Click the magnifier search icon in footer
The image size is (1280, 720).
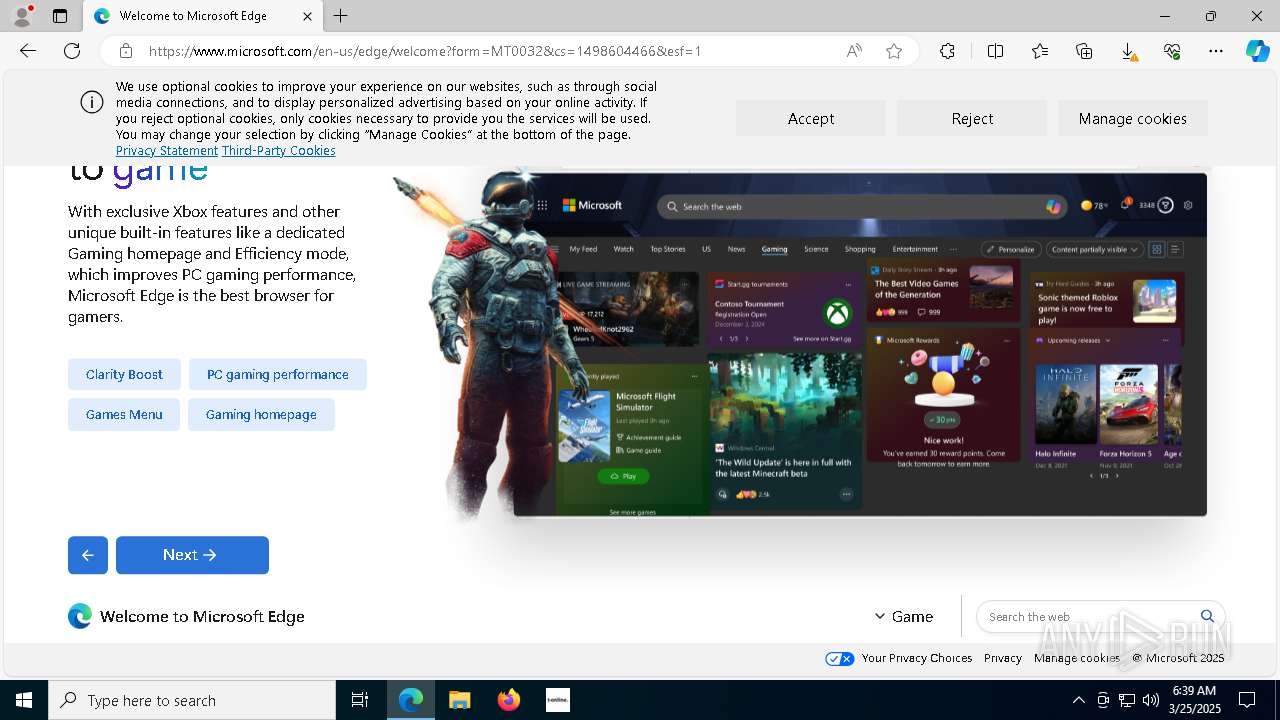point(1207,616)
